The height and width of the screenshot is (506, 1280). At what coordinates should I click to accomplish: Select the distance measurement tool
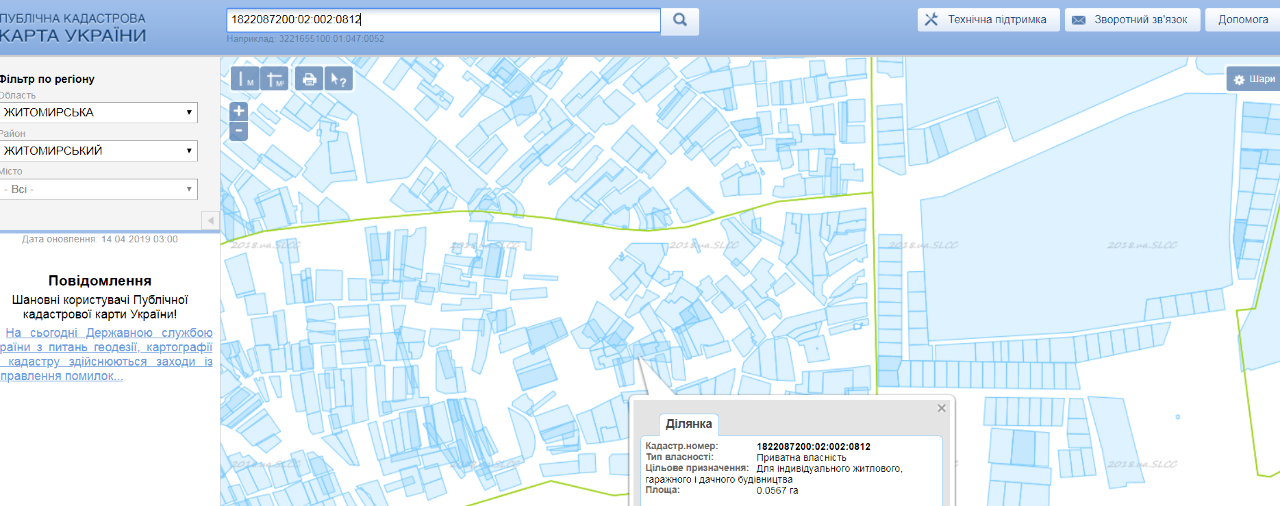246,79
